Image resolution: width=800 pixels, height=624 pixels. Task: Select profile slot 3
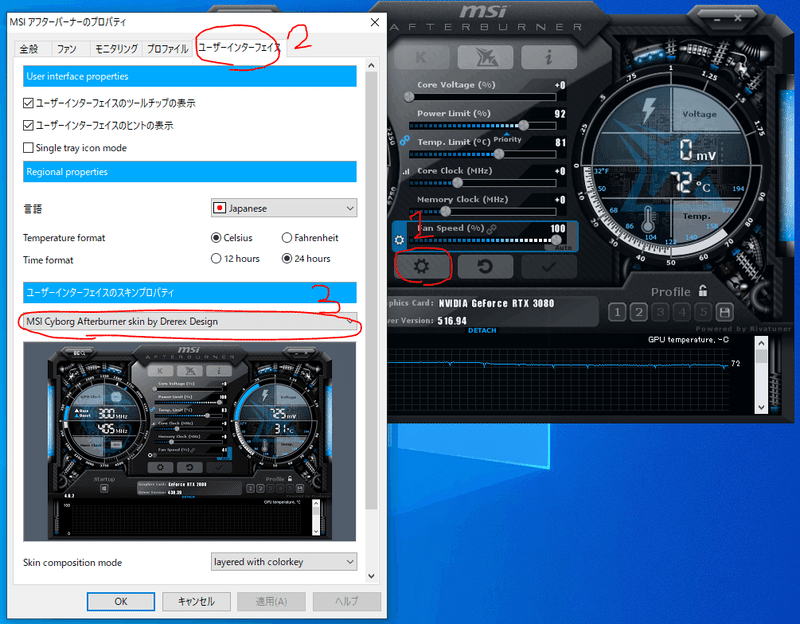click(x=660, y=312)
